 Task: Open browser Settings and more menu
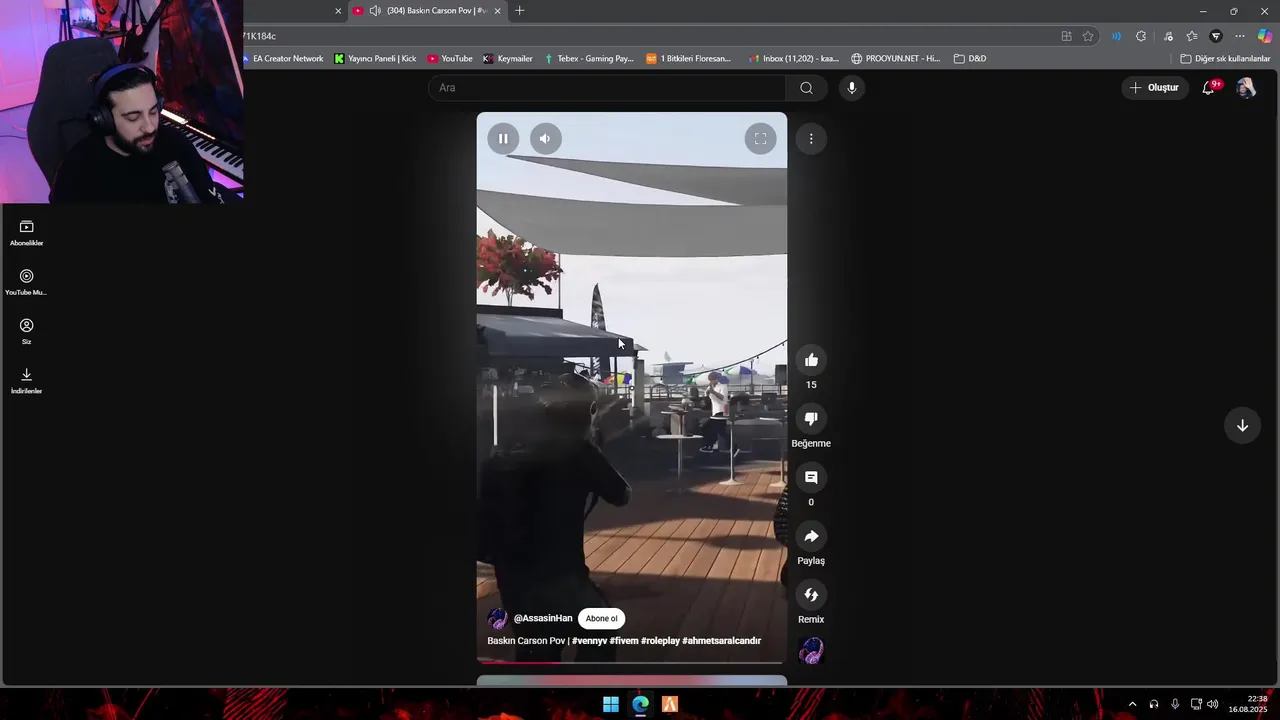pyautogui.click(x=1240, y=36)
